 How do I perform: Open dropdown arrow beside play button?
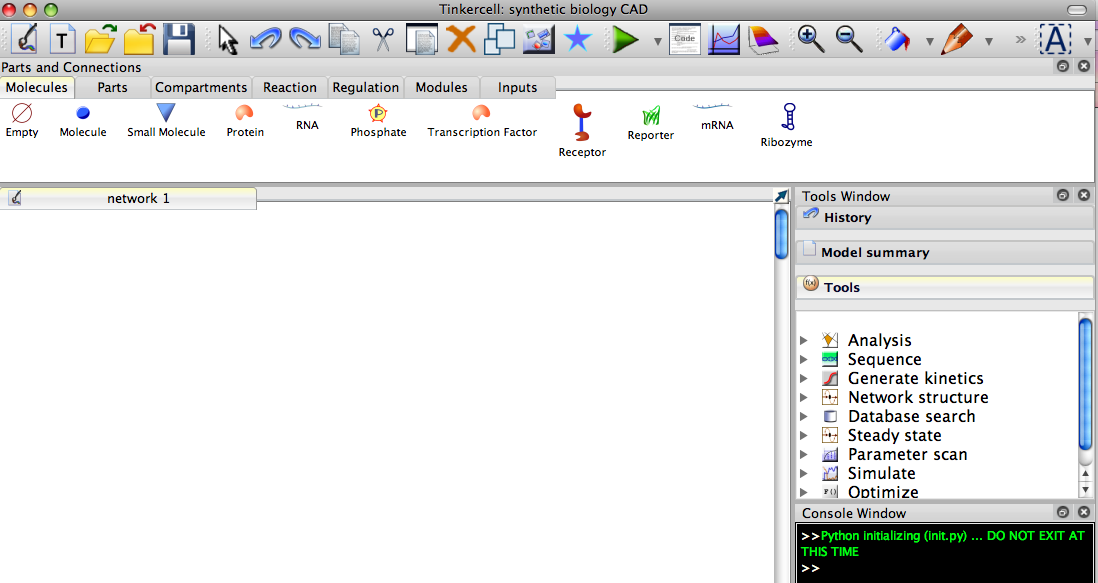tap(657, 42)
